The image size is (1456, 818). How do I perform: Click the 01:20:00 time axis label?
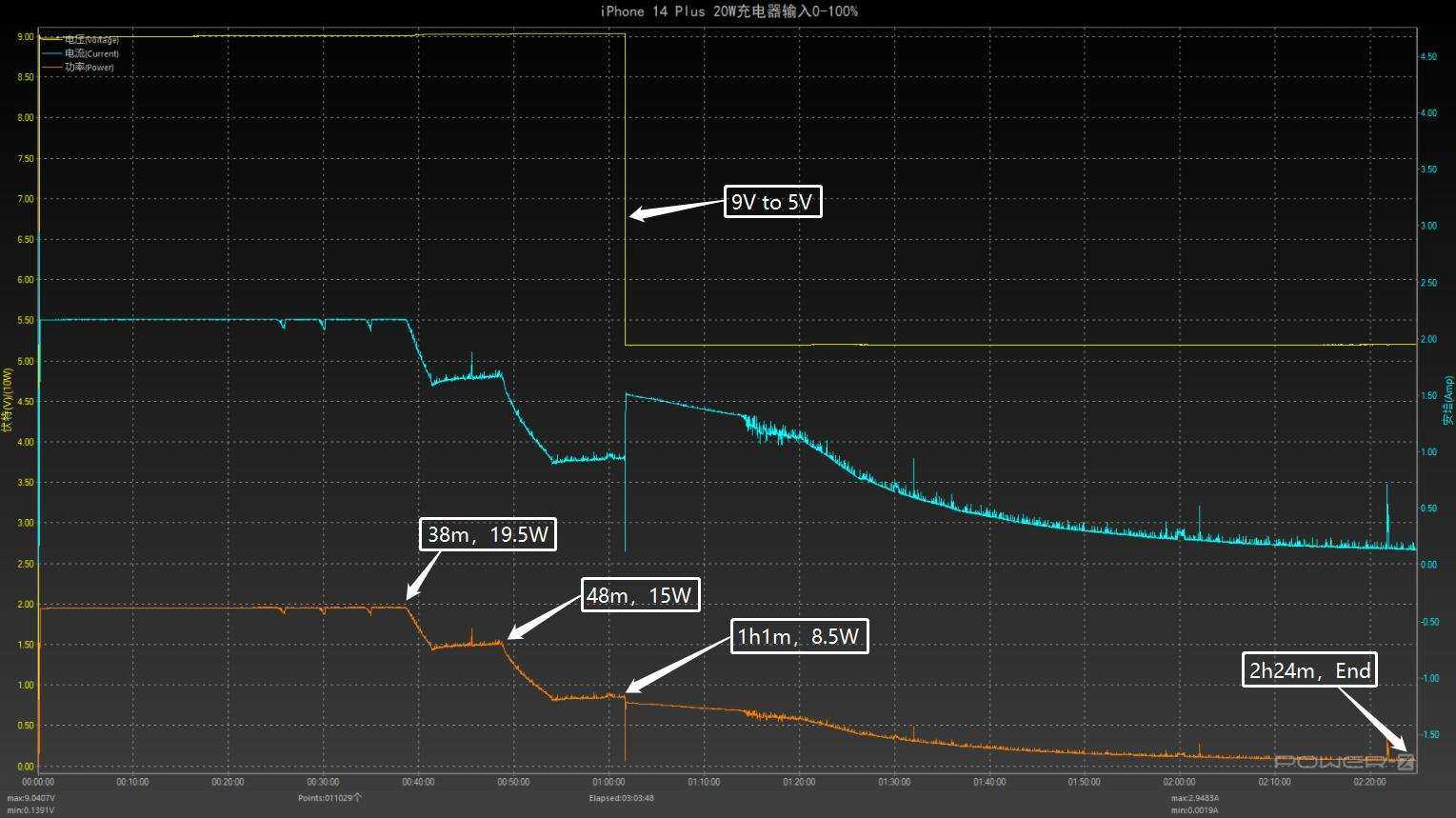[x=799, y=782]
